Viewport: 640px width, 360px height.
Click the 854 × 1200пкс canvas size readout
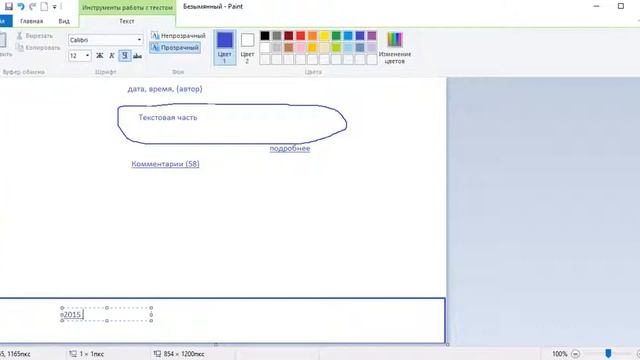[180, 354]
